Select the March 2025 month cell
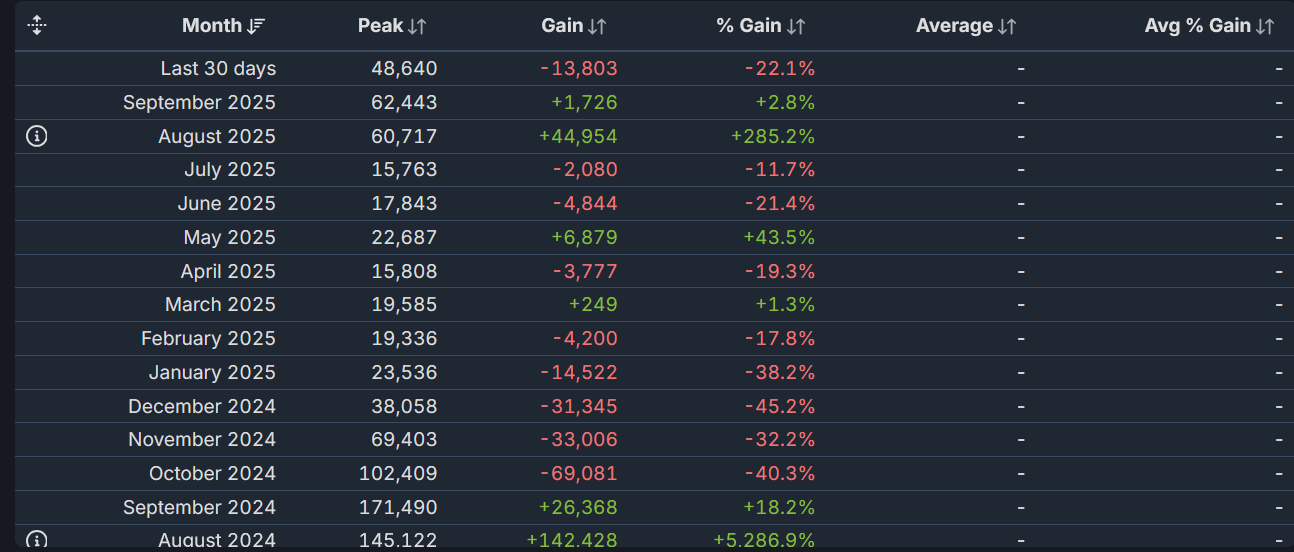1294x552 pixels. pos(220,305)
